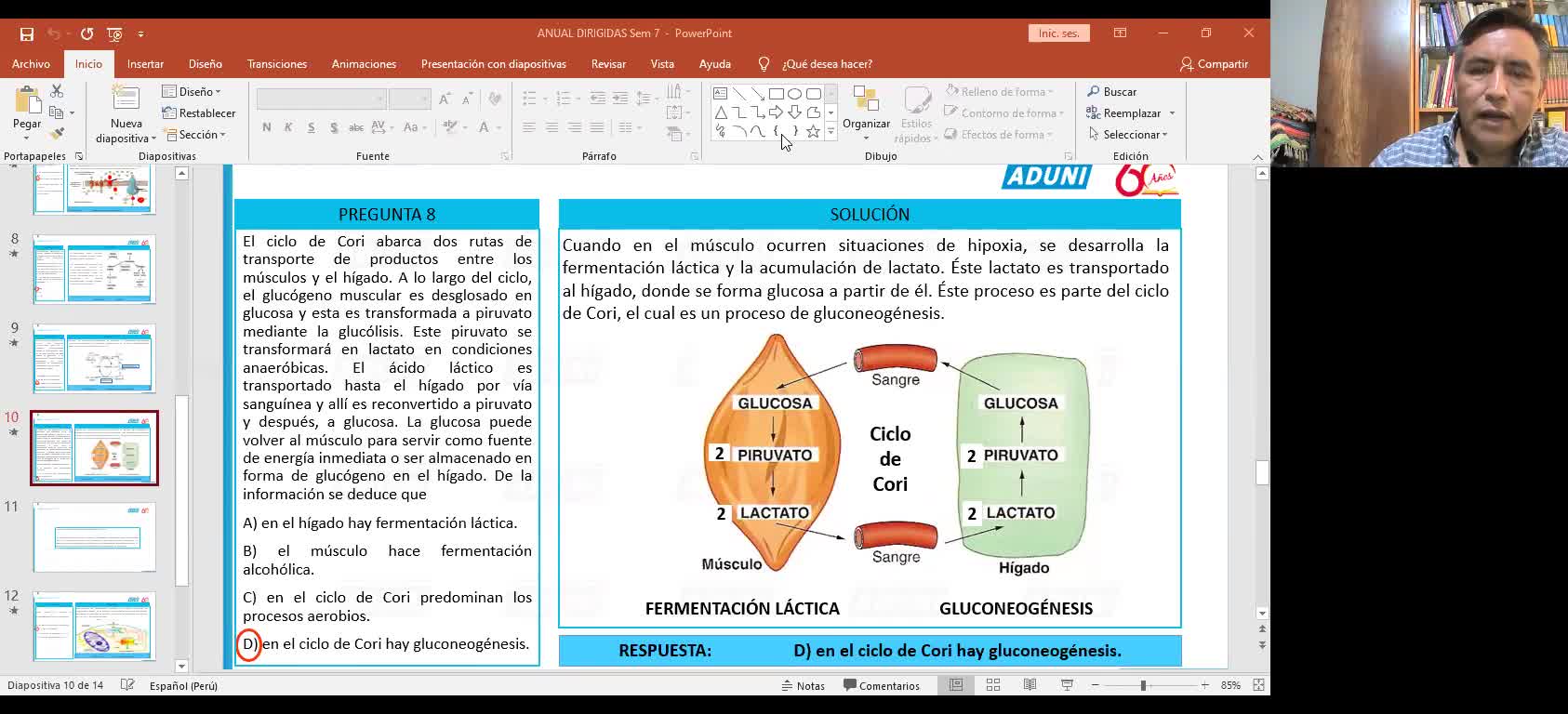Toggle Normal view in status bar

(956, 685)
